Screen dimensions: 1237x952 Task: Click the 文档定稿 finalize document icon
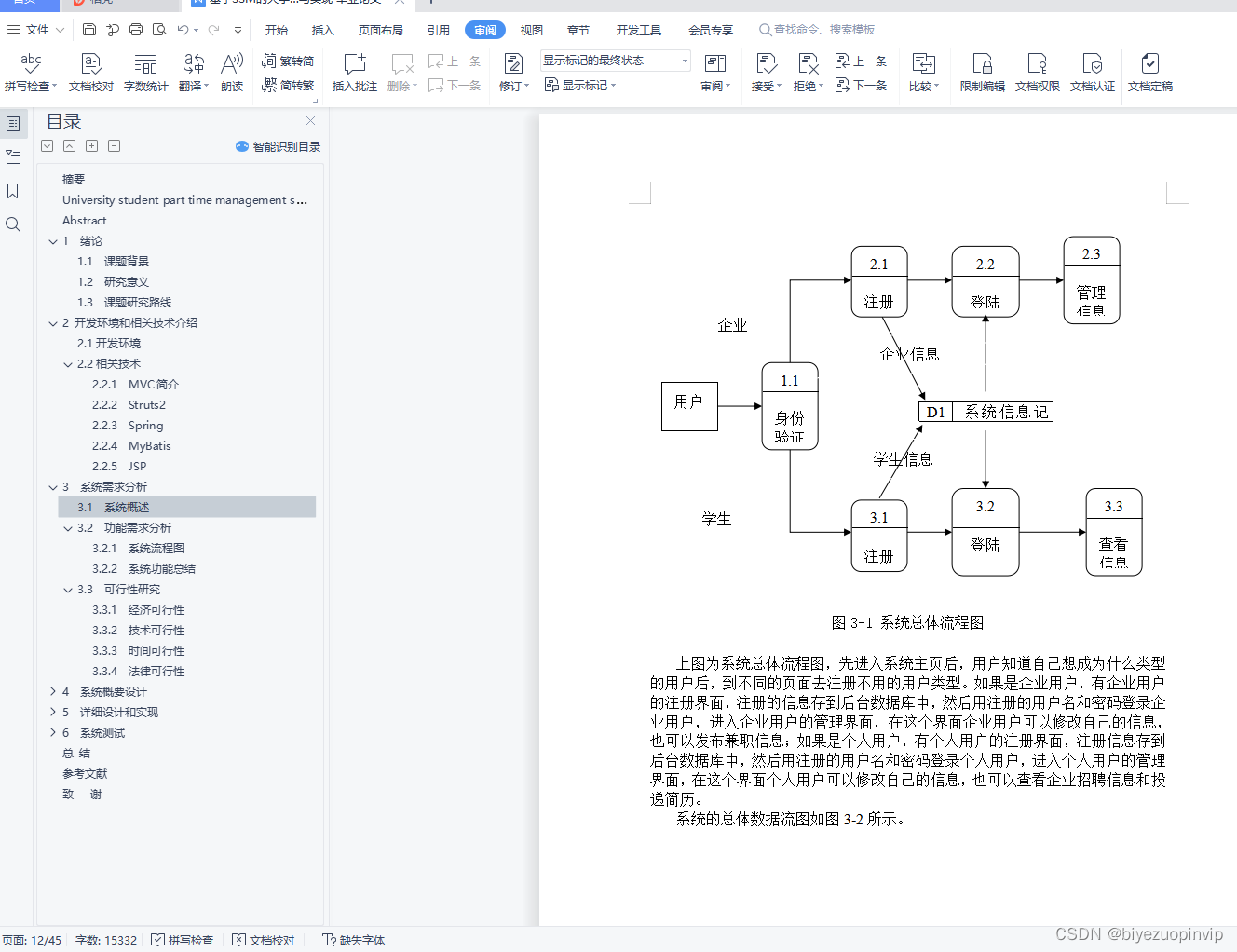click(x=1149, y=72)
